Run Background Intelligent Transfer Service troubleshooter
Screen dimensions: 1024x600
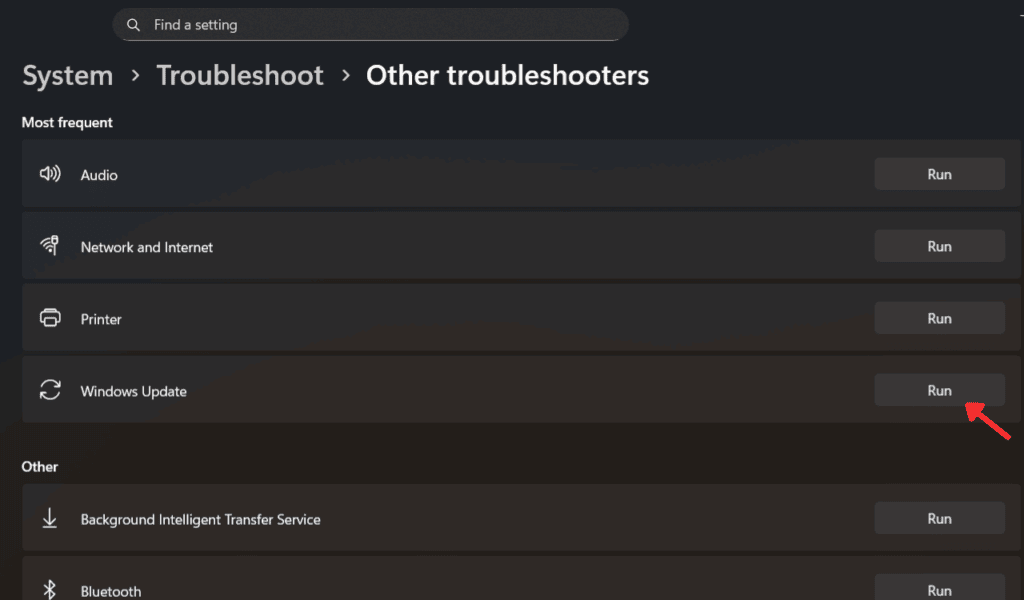[x=939, y=519]
